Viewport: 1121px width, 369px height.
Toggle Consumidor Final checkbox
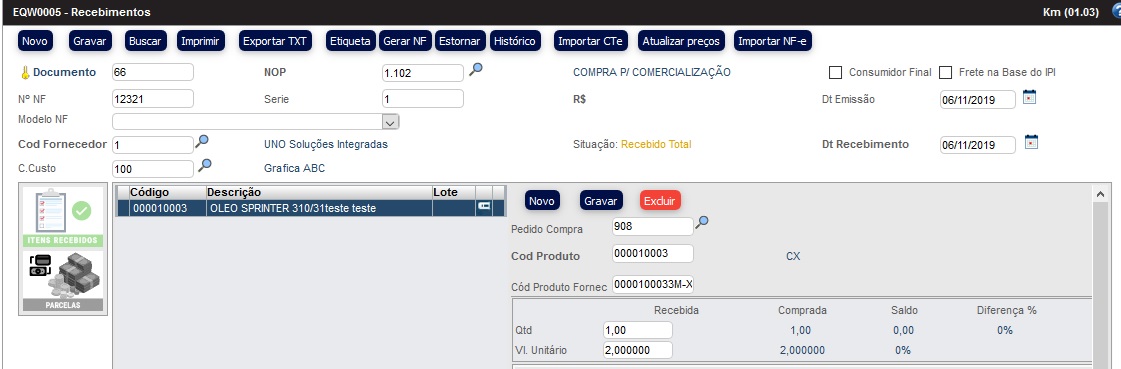[x=835, y=72]
